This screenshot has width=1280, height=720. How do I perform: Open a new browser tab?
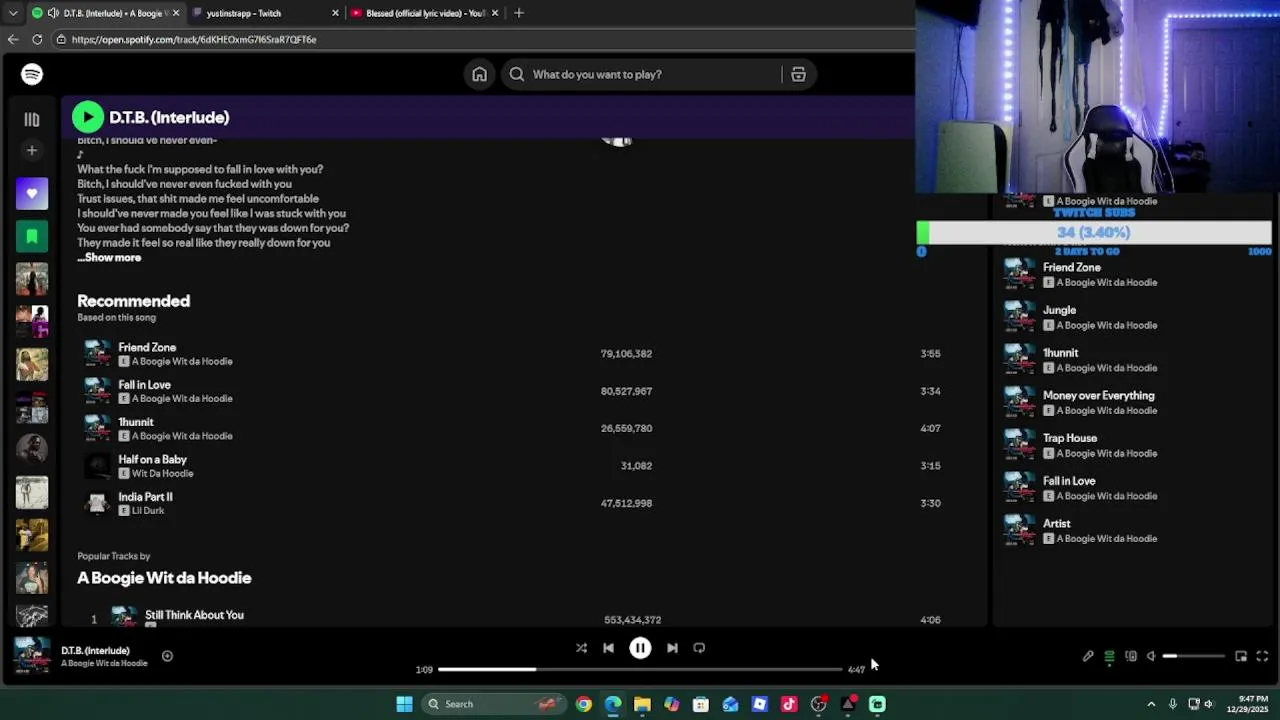pos(518,13)
